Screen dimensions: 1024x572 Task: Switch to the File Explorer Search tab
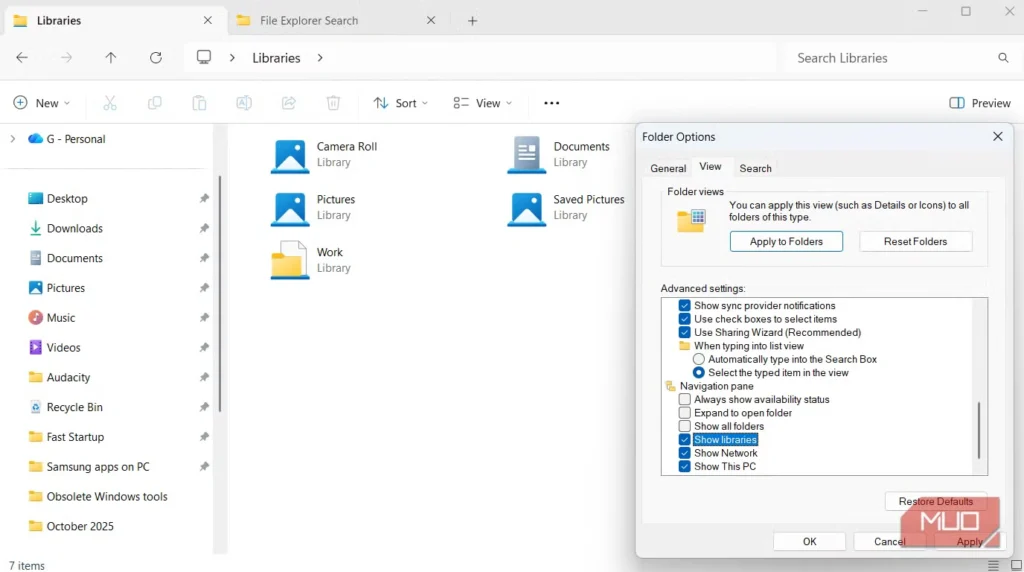(x=308, y=20)
